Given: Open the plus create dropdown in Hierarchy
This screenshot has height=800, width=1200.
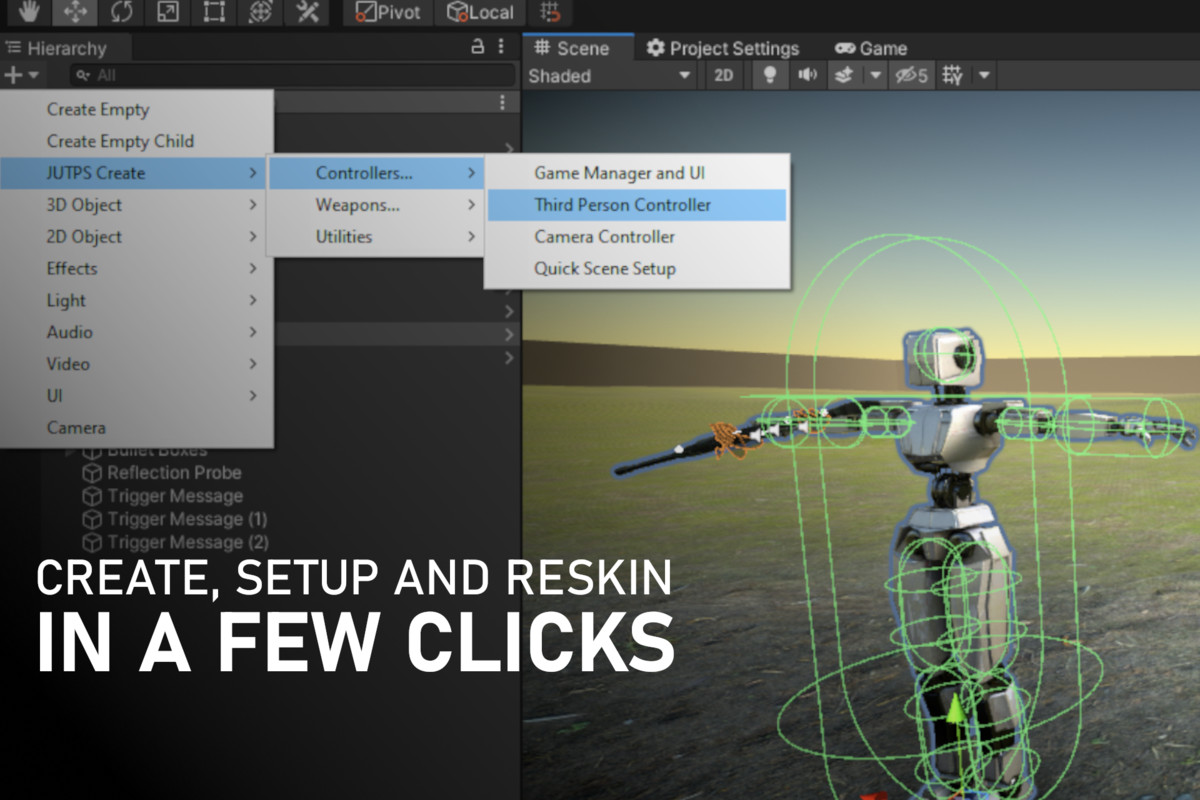Looking at the screenshot, I should [21, 75].
